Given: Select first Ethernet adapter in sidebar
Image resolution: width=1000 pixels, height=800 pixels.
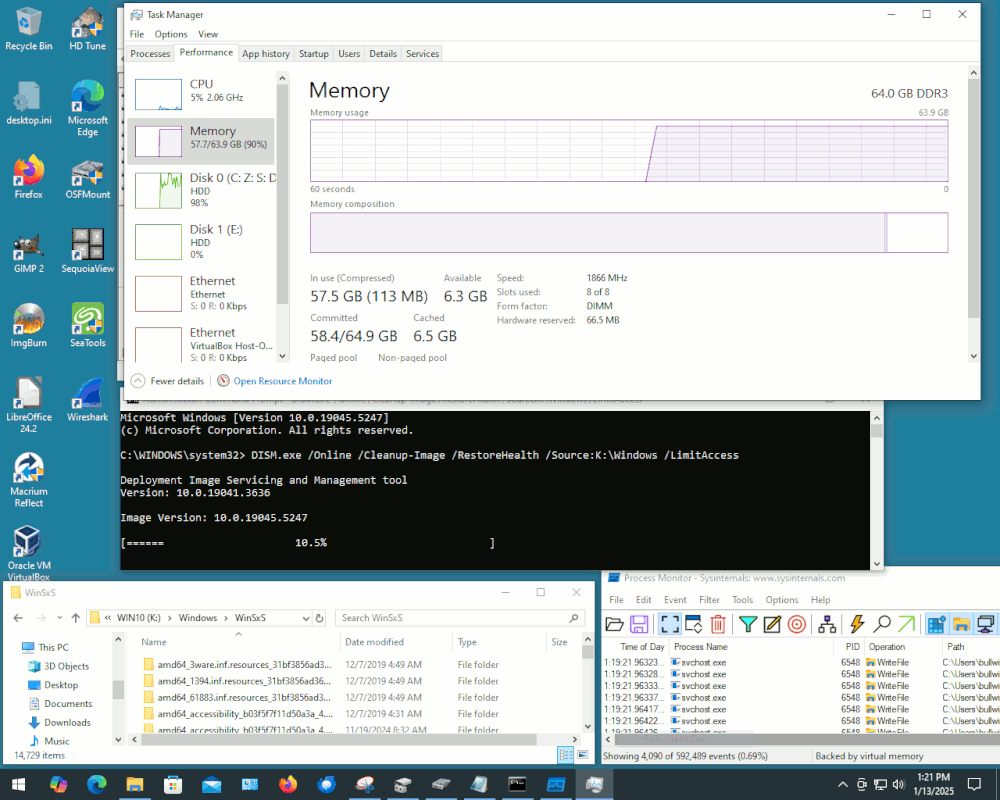Looking at the screenshot, I should (x=201, y=293).
